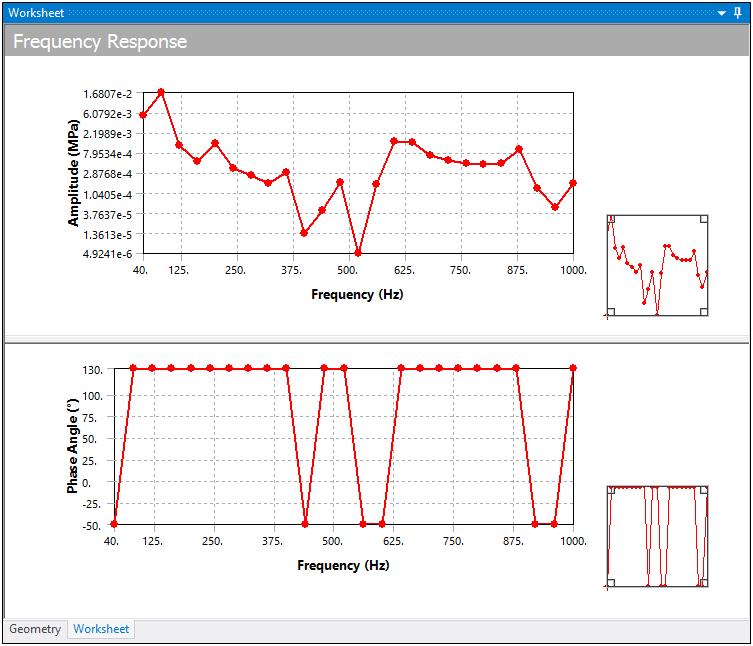The image size is (753, 646).
Task: Select the lowest amplitude point near 500 Hz
Action: coord(358,253)
